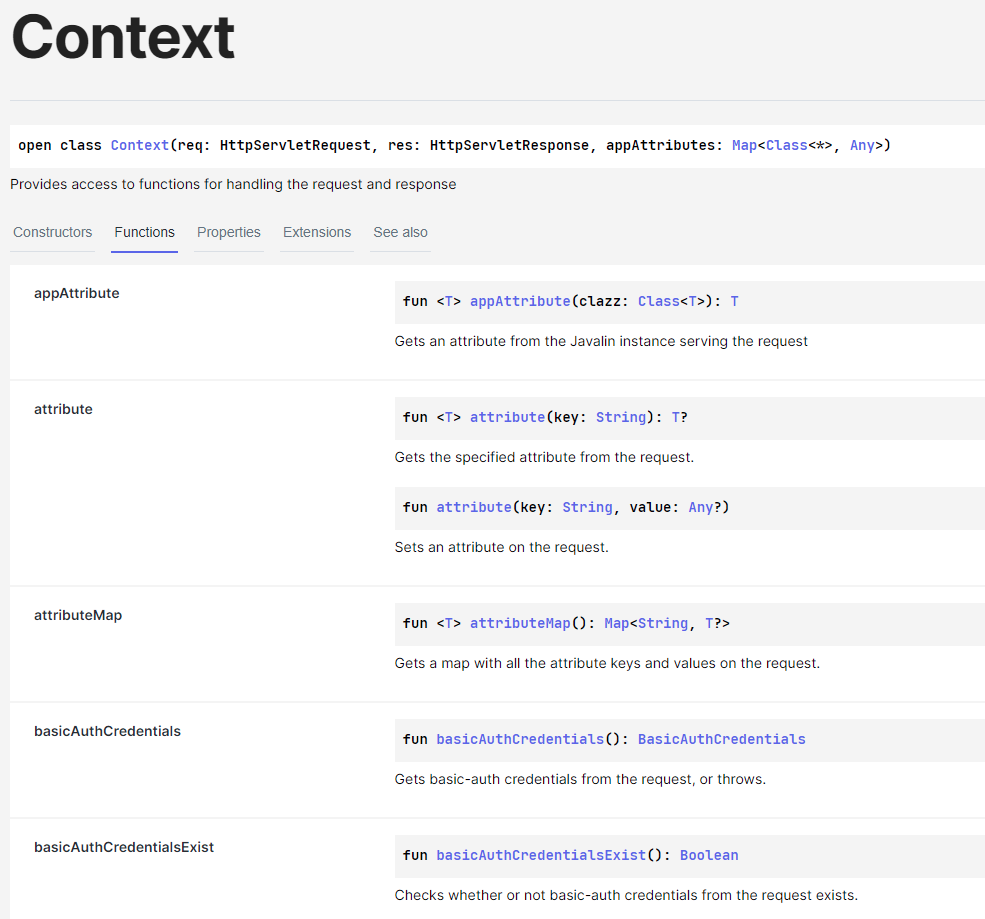Viewport: 985px width, 919px height.
Task: Open the Context class link in the signature
Action: pyautogui.click(x=139, y=145)
